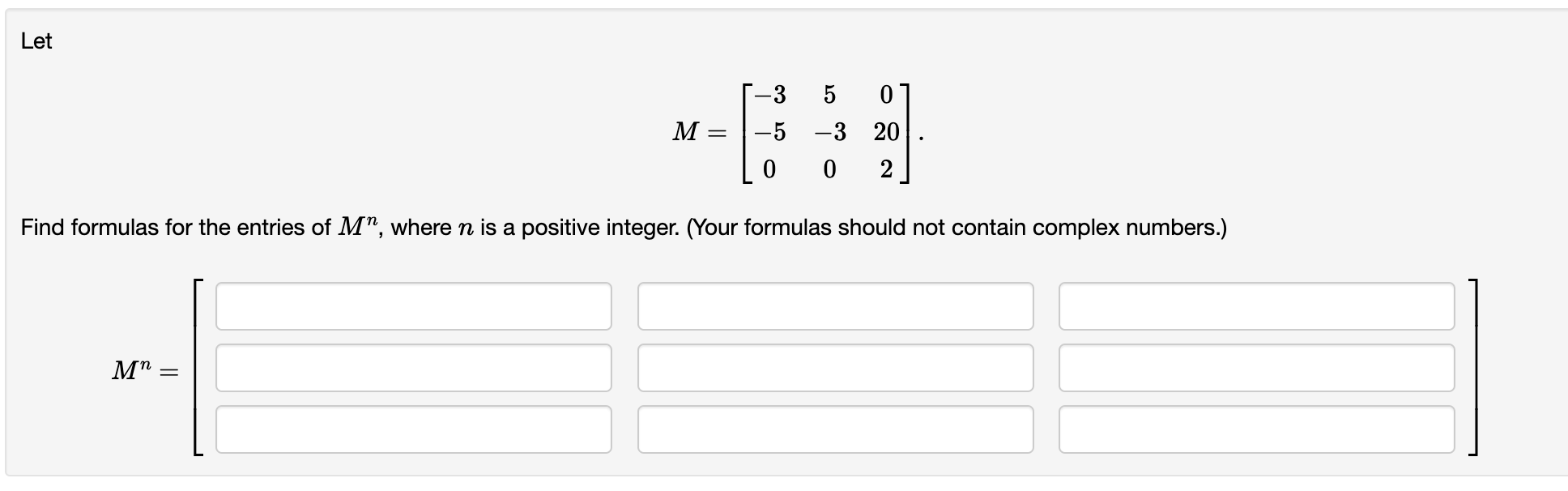Click the middle-left entry input field for M^n
The width and height of the screenshot is (1568, 491).
(413, 369)
